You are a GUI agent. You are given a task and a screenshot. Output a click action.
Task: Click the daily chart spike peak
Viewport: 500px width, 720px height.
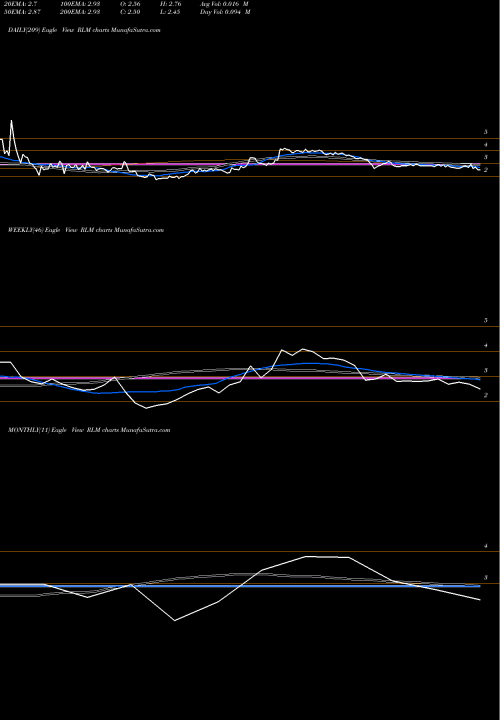pos(11,121)
